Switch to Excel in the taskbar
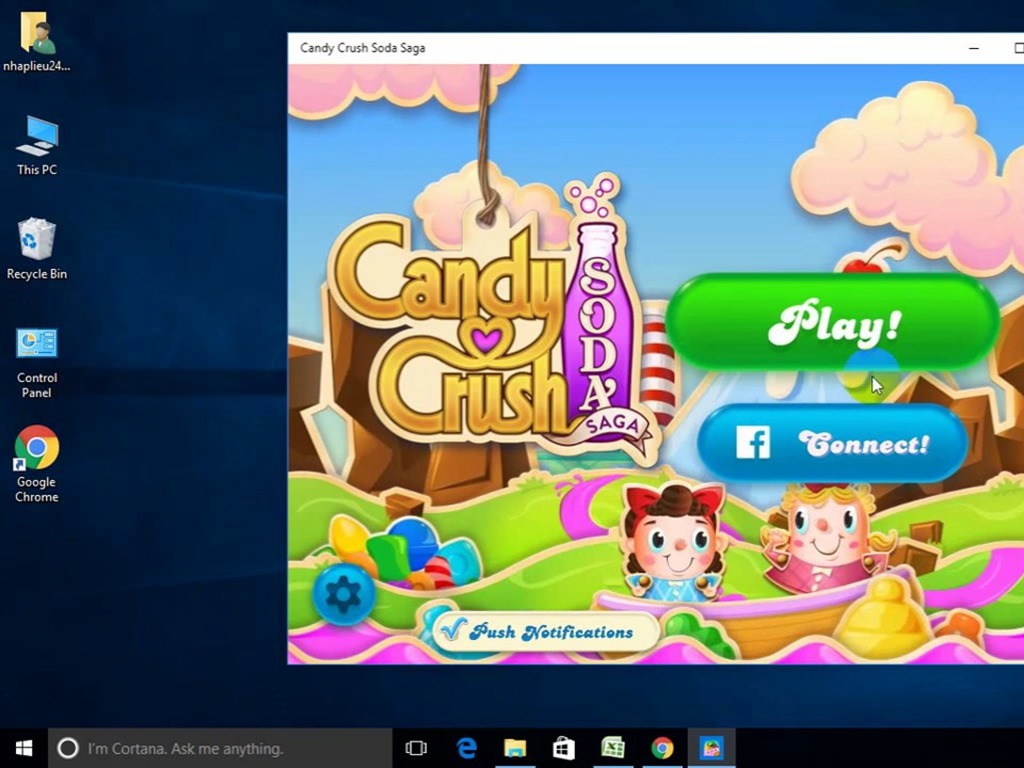The image size is (1024, 768). [613, 748]
